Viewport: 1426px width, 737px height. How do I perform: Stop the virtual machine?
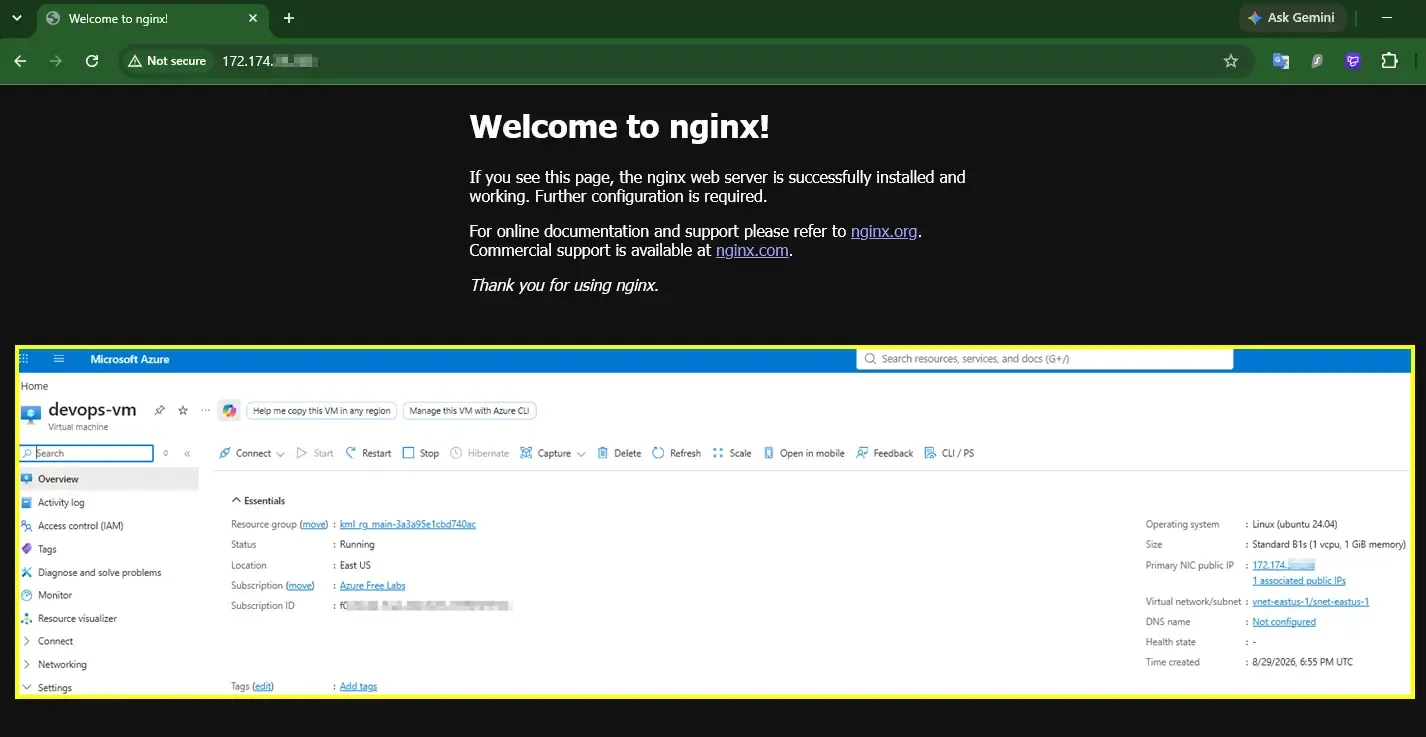click(421, 453)
